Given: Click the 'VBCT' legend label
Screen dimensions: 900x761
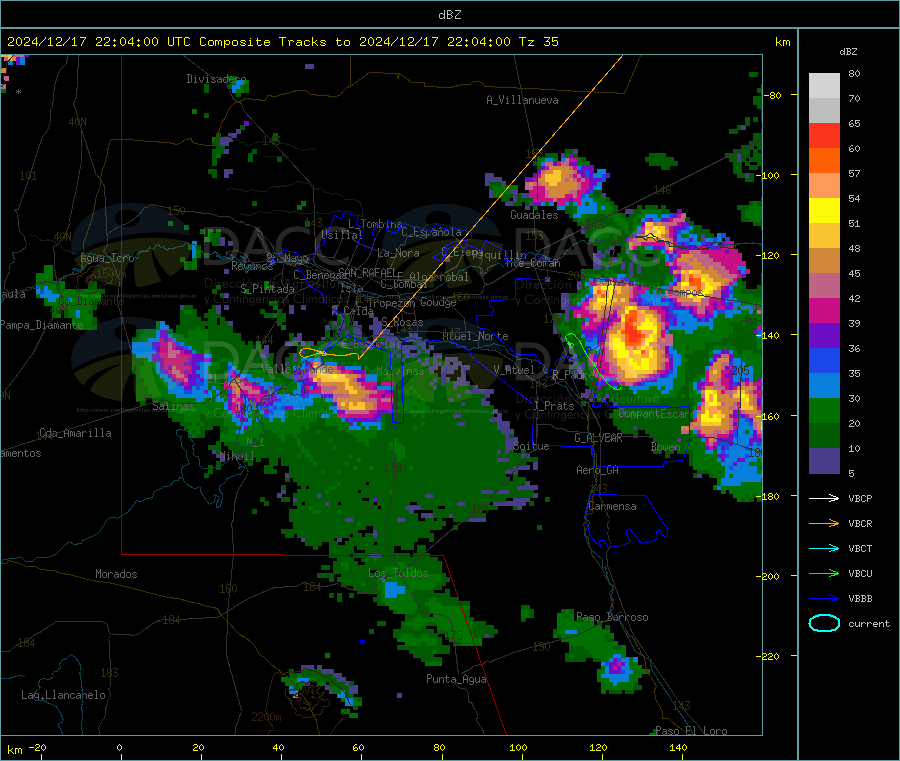Looking at the screenshot, I should pos(860,549).
